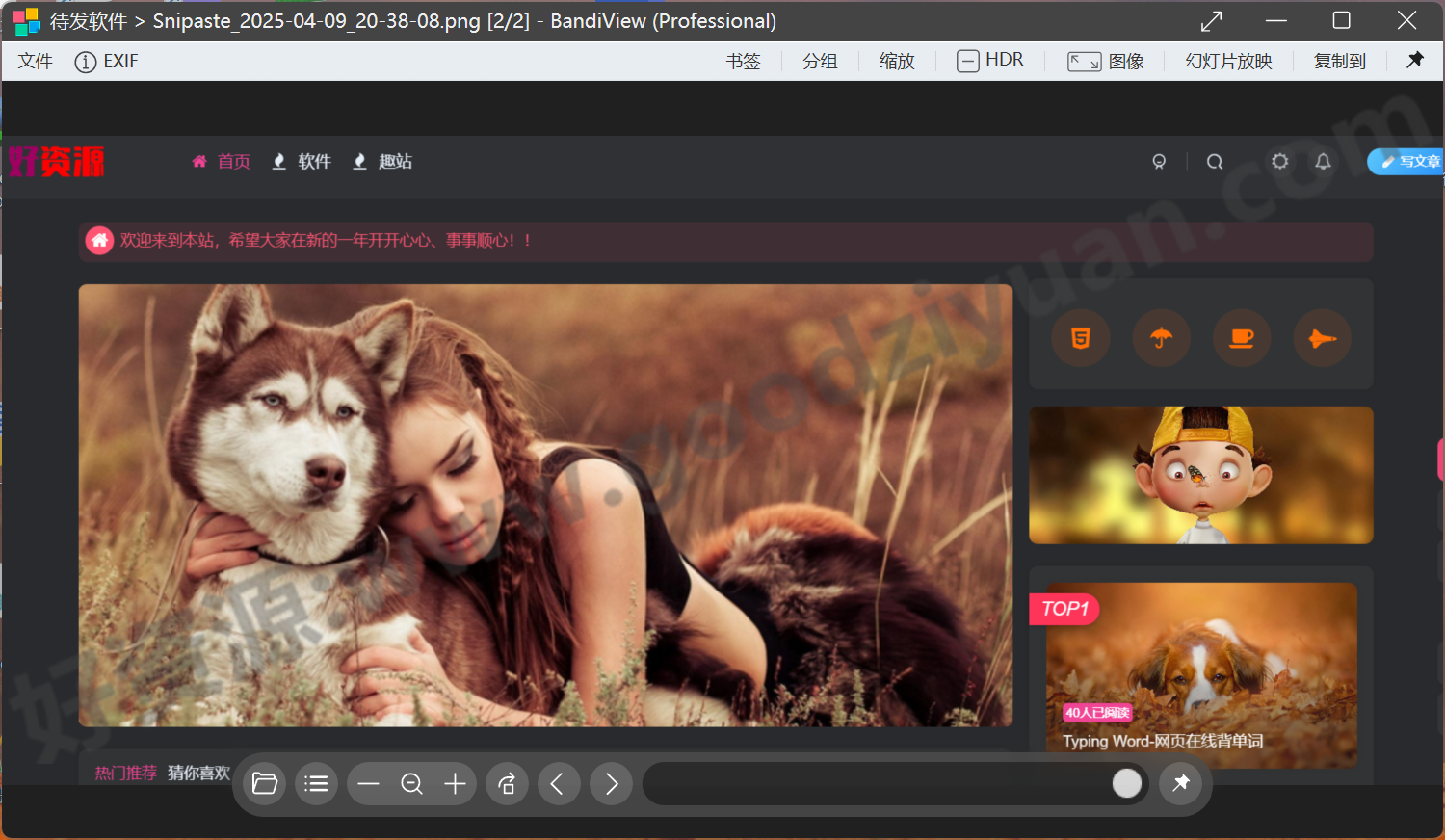
Task: Click the image position slider handle
Action: [x=1126, y=783]
